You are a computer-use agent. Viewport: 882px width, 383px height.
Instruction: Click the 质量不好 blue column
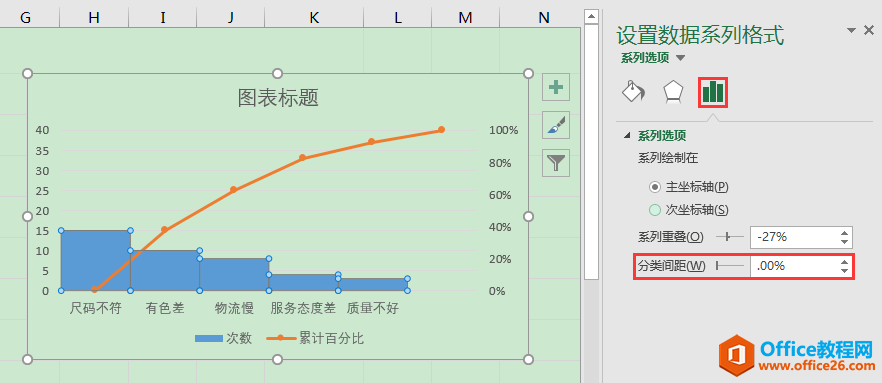pos(372,284)
